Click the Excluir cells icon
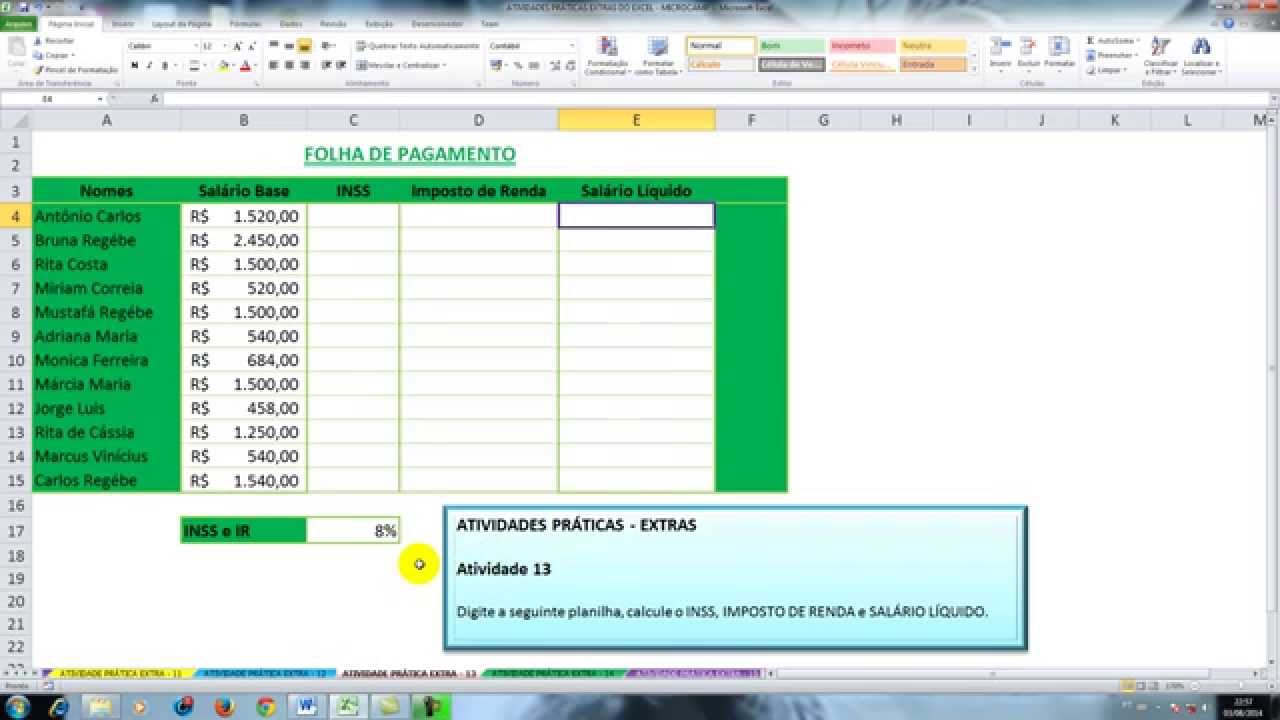 (1028, 46)
